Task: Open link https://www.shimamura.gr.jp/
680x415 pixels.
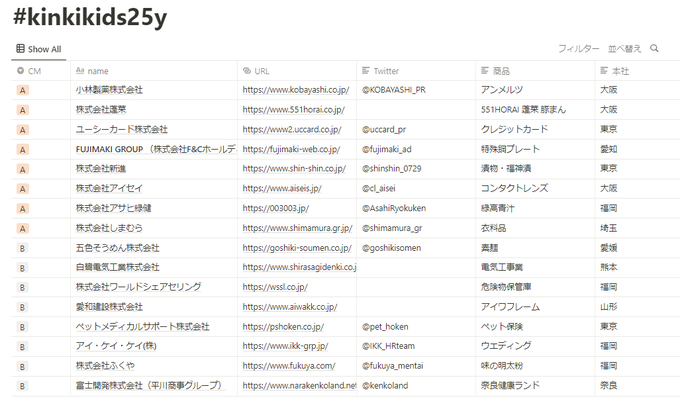Action: (x=298, y=228)
